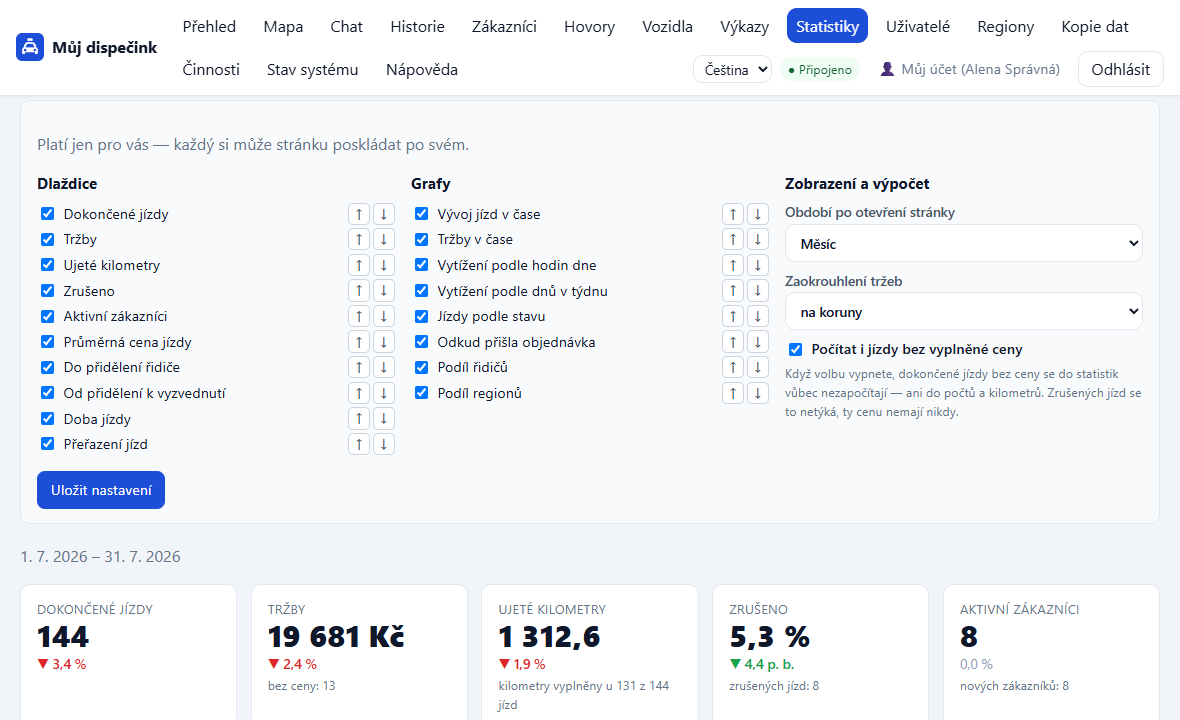Move Podíl řidičů chart up
Viewport: 1180px width, 720px height.
pos(733,368)
